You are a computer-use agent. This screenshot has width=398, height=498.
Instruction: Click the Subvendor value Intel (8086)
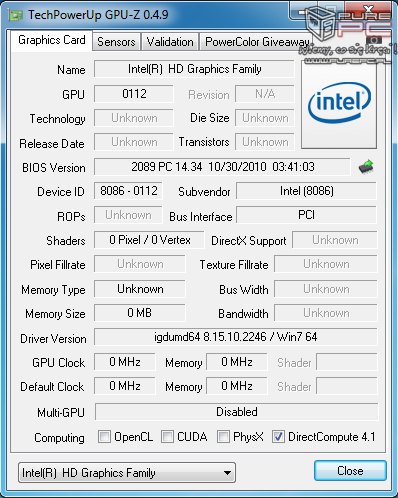point(306,191)
